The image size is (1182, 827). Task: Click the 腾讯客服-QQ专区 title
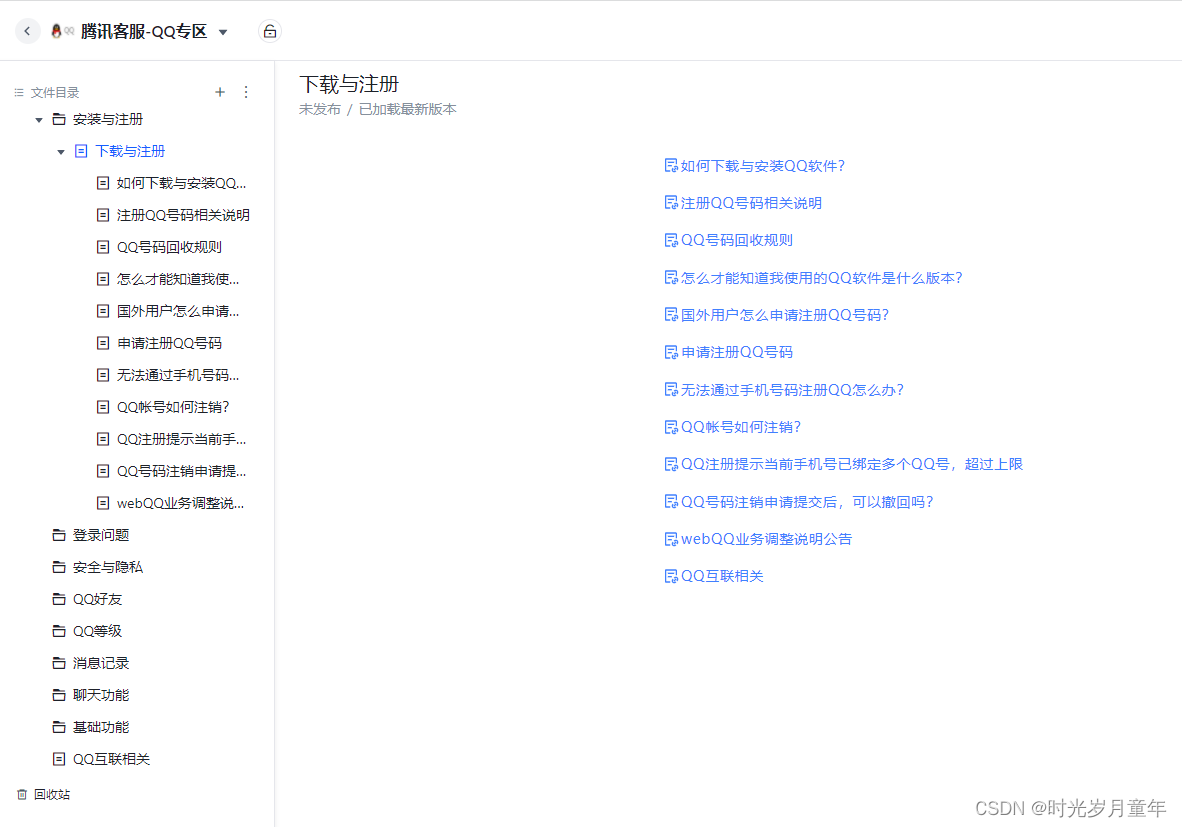143,32
